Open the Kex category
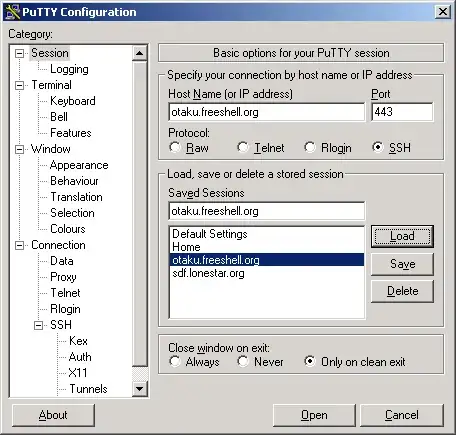This screenshot has width=456, height=435. pos(78,341)
